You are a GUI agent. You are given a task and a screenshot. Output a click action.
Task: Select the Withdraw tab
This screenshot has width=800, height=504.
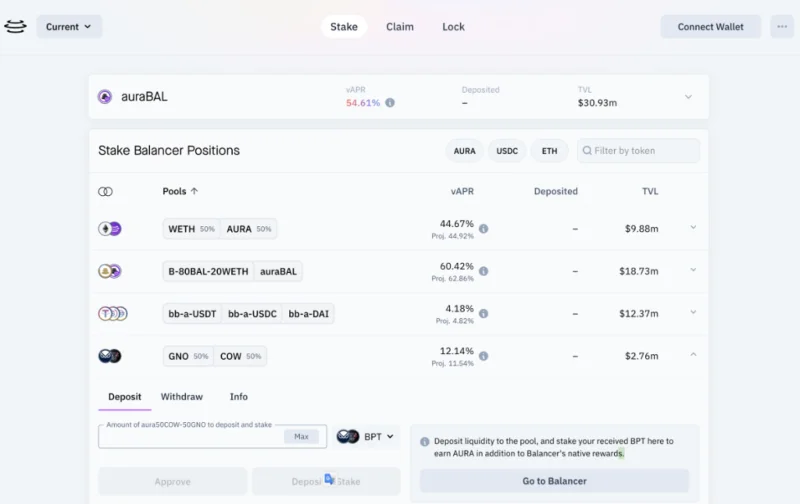point(182,397)
